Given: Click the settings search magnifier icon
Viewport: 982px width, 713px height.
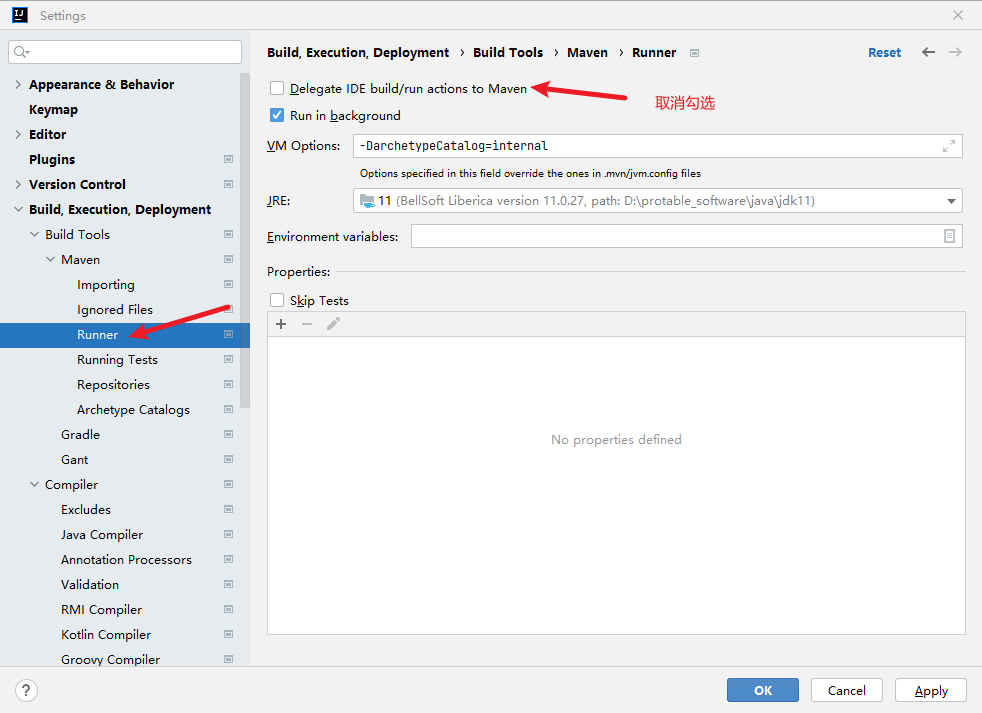Looking at the screenshot, I should coord(22,52).
